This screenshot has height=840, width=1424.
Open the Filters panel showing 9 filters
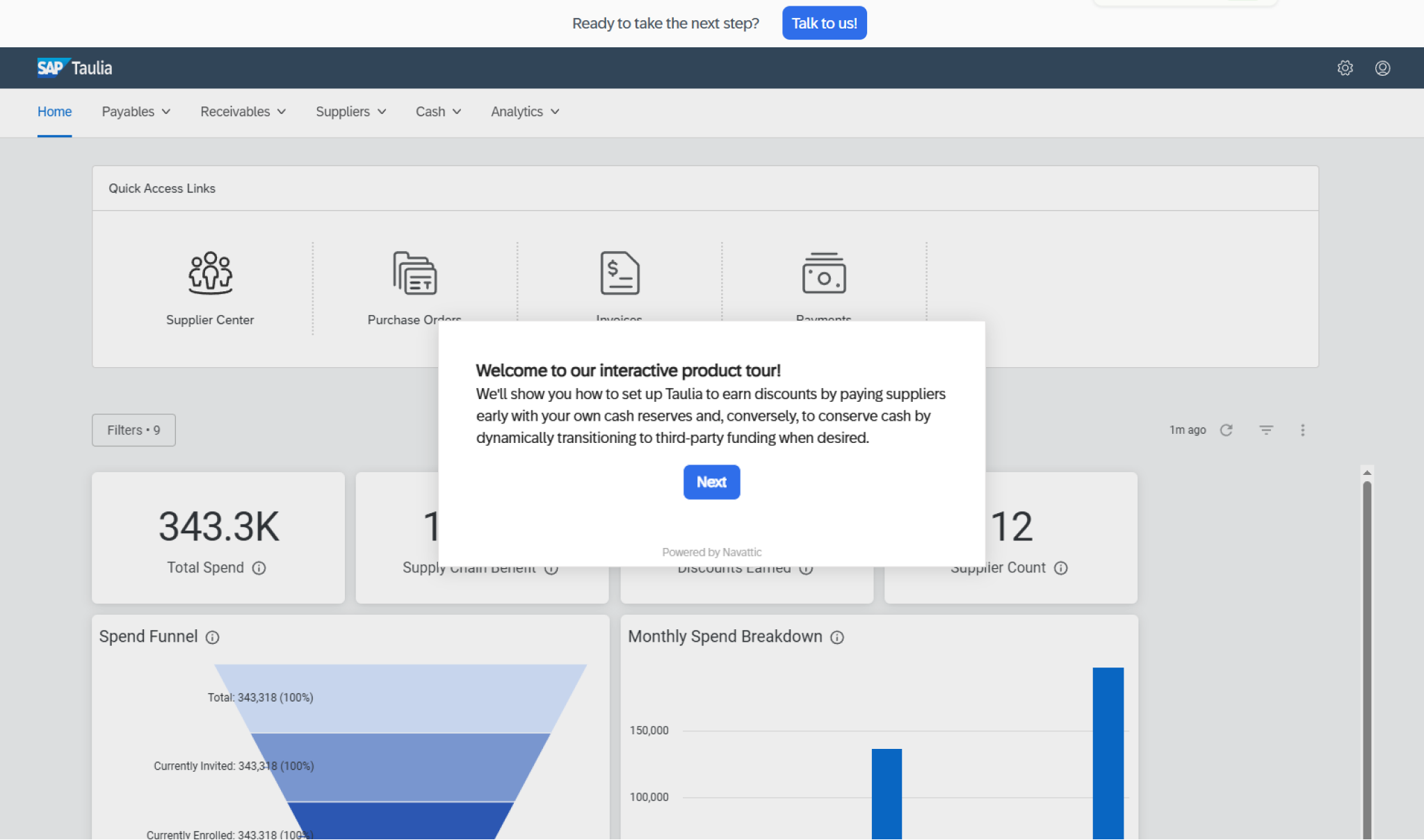pos(133,430)
